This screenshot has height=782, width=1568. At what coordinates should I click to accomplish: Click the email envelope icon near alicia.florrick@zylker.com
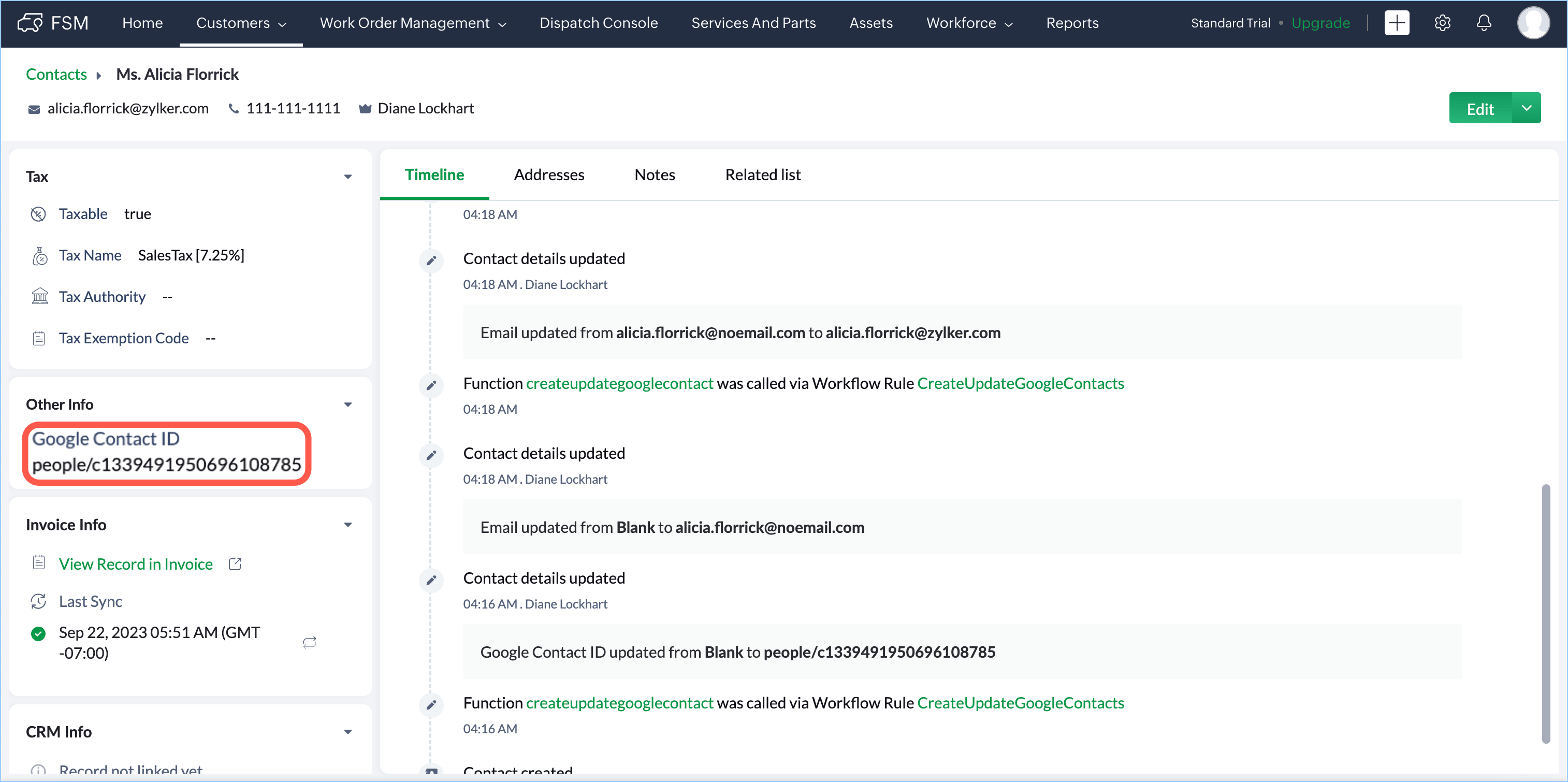coord(34,109)
